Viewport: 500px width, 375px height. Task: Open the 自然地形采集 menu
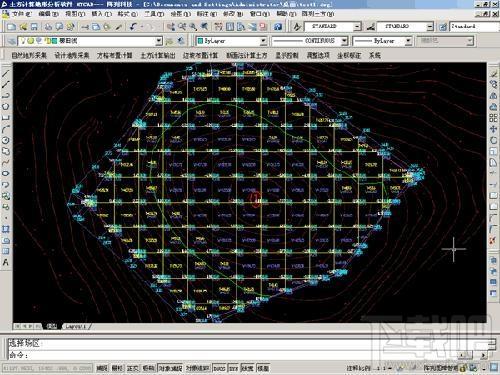[x=29, y=55]
